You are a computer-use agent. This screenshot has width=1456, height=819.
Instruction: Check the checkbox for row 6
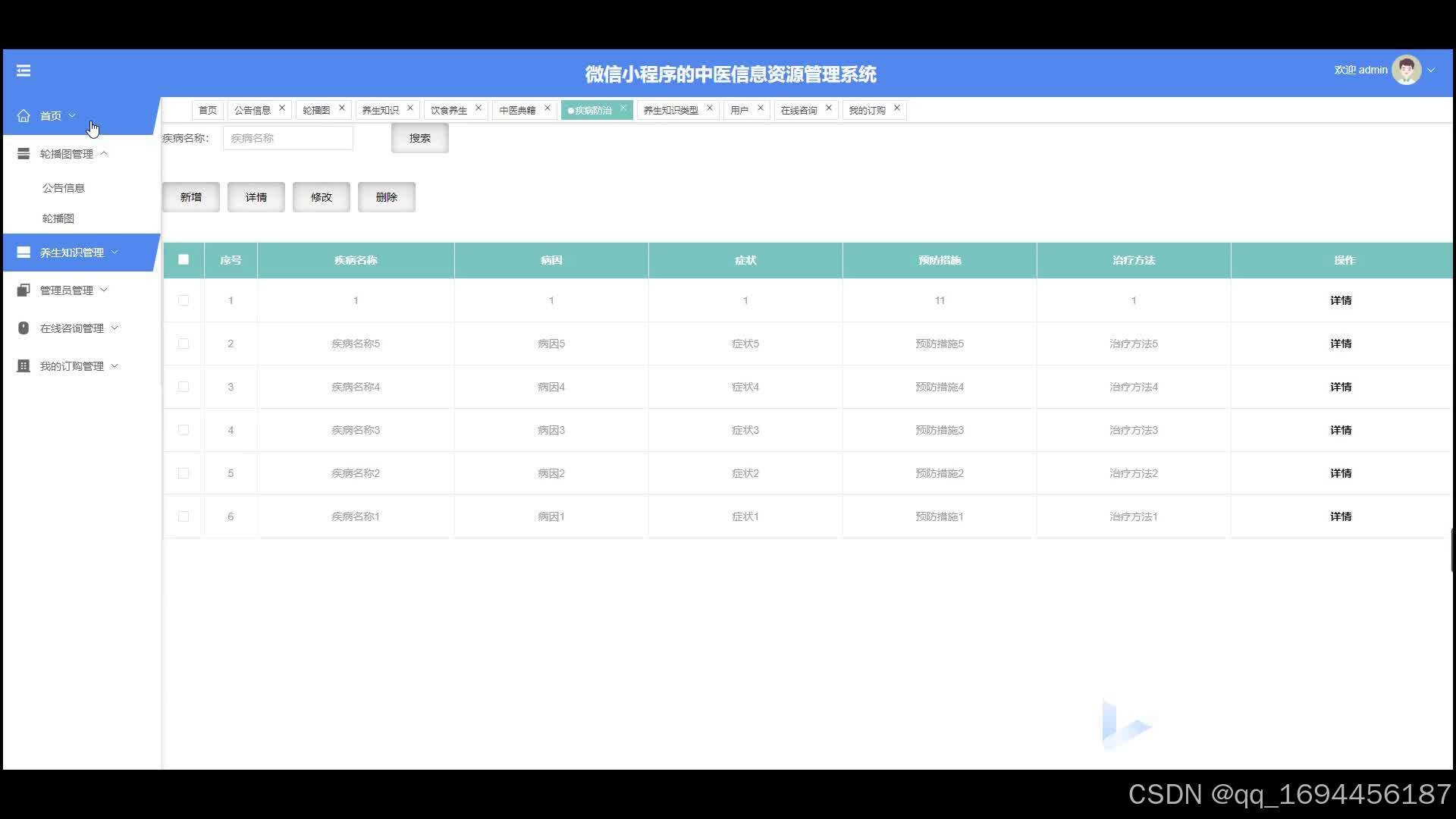[184, 516]
